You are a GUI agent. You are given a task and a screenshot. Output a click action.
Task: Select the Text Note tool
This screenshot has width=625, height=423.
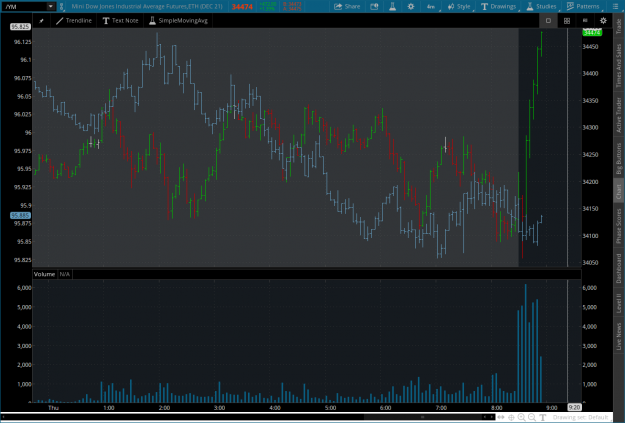point(120,21)
